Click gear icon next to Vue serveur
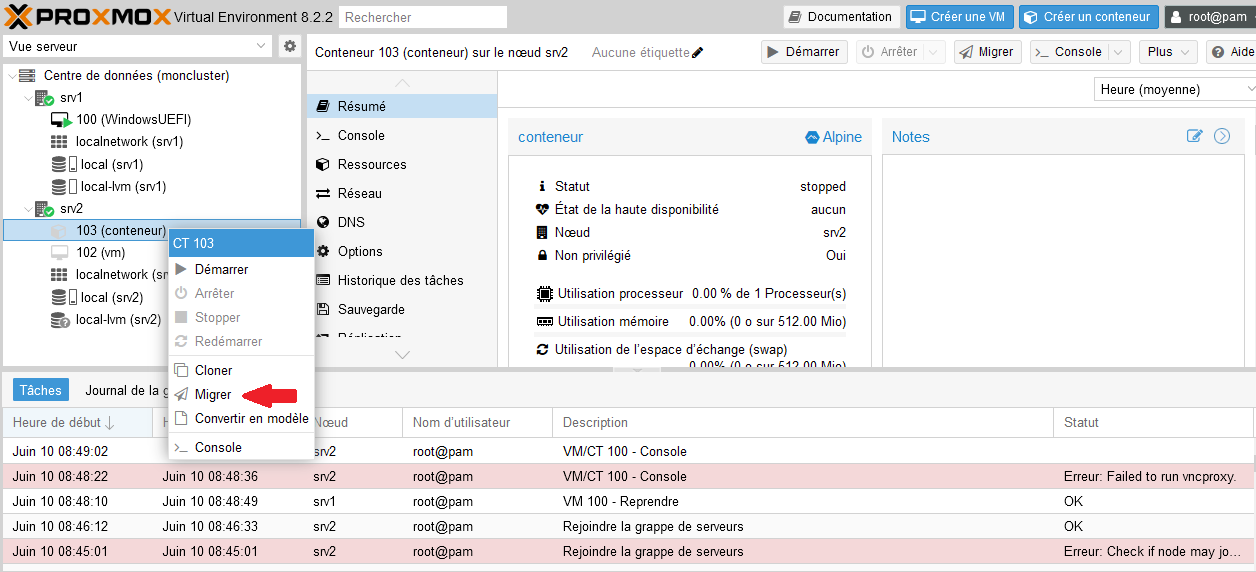 290,46
